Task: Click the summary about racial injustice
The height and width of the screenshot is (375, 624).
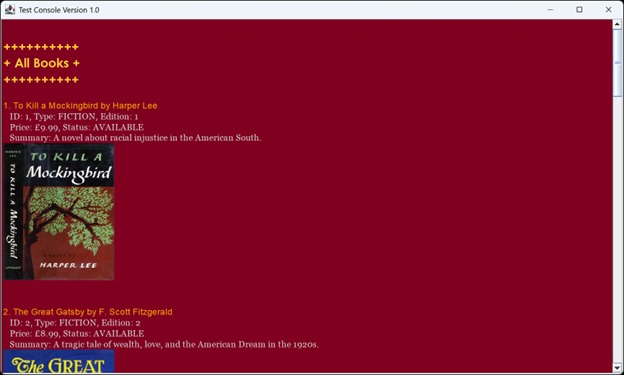Action: (x=135, y=138)
